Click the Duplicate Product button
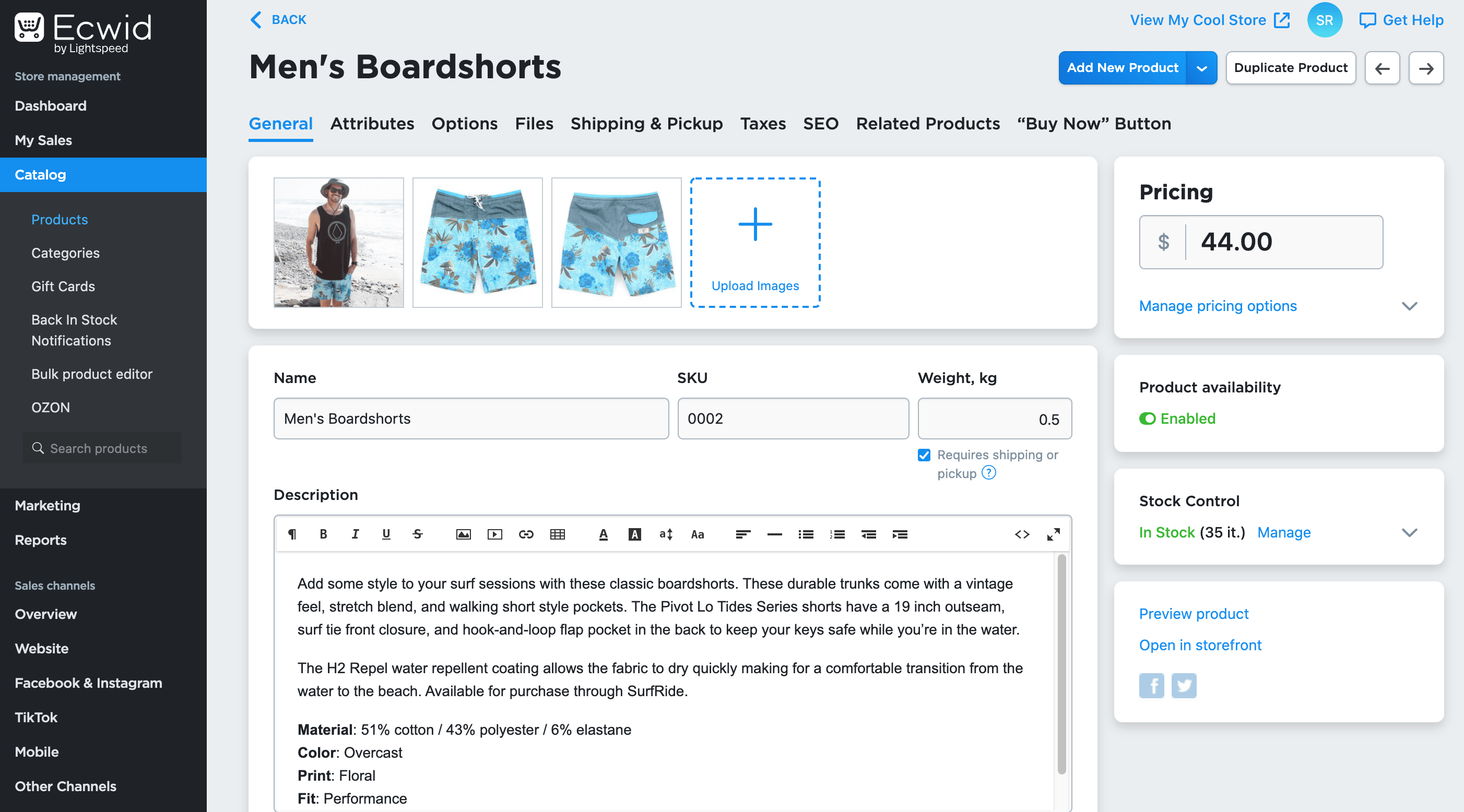The height and width of the screenshot is (812, 1464). [1291, 68]
